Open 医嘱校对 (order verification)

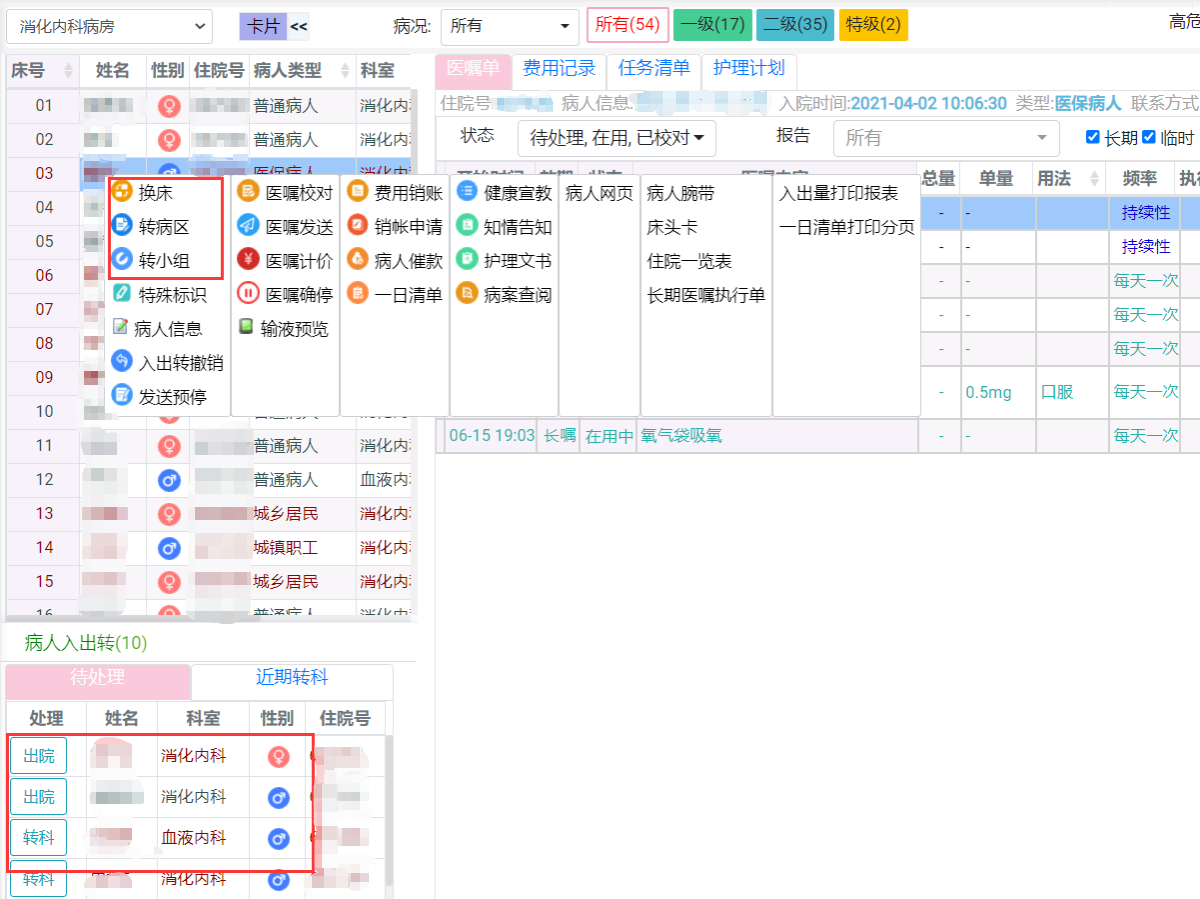point(291,193)
